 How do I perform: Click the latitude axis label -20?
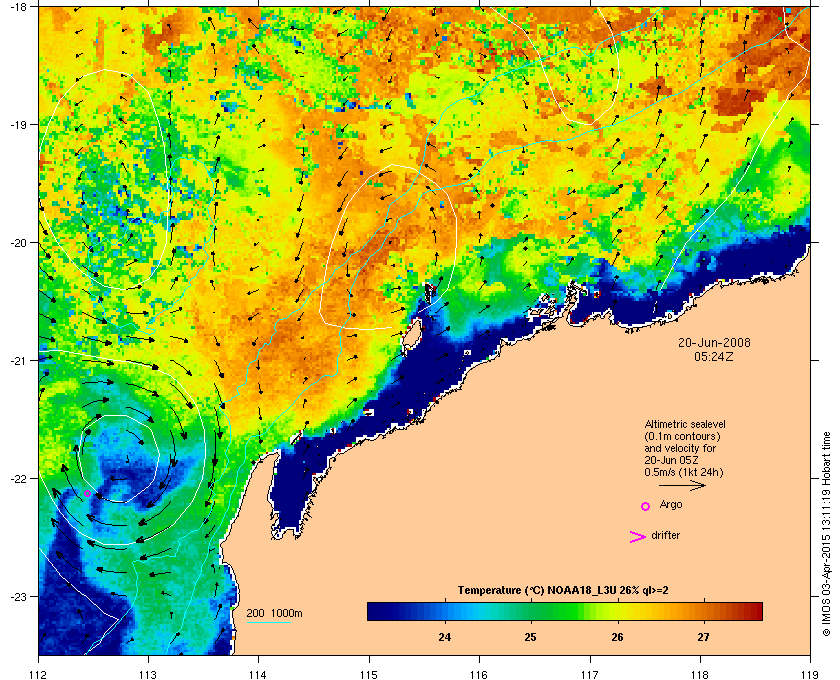pyautogui.click(x=20, y=243)
